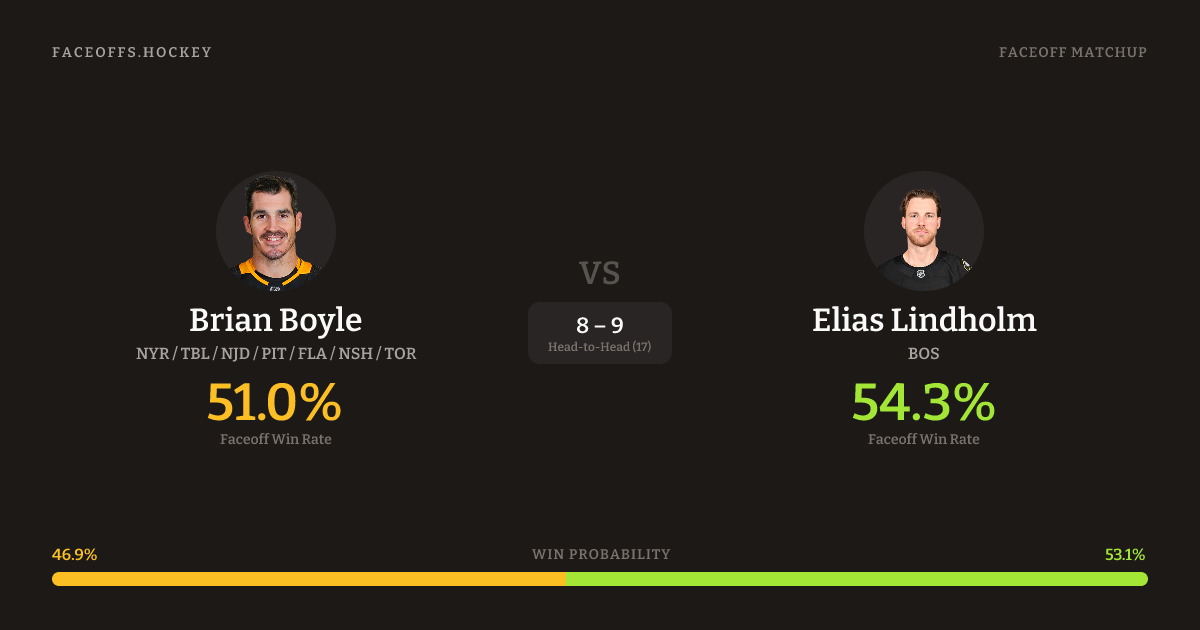Select the FACEOFF MATCHUP header label

pyautogui.click(x=1072, y=52)
